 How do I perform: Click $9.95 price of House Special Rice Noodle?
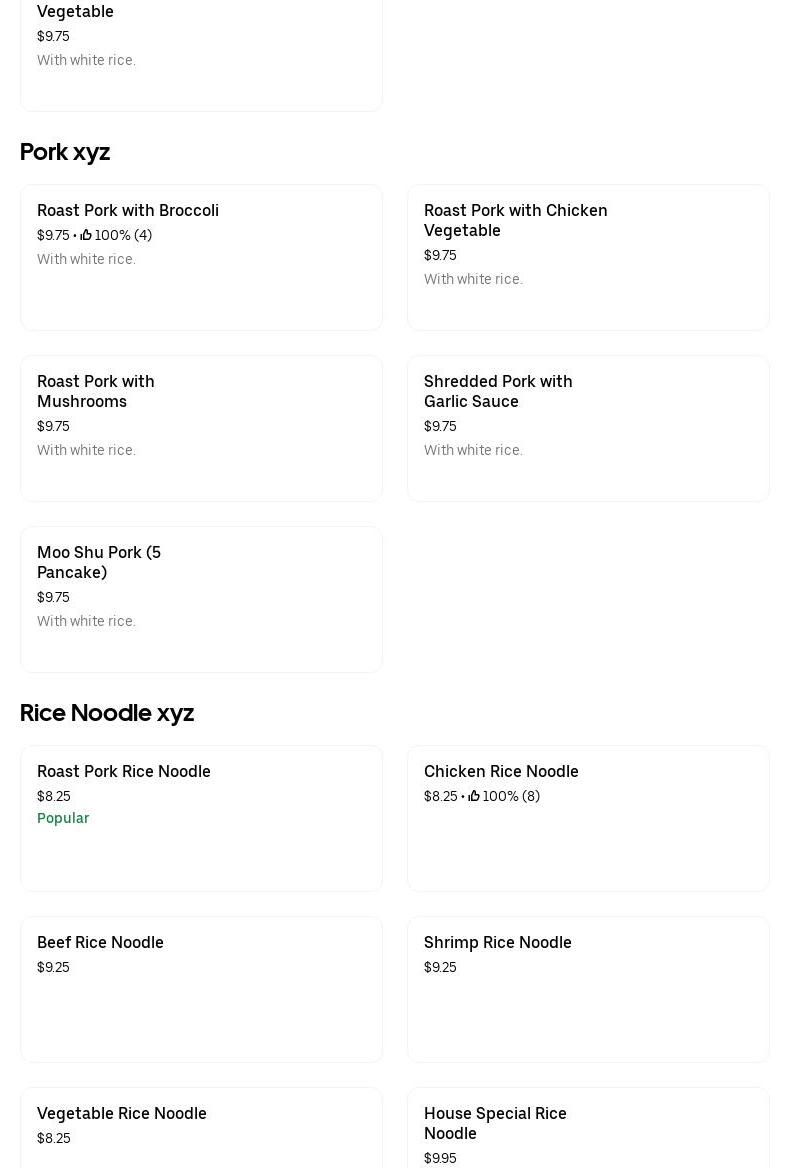440,1158
